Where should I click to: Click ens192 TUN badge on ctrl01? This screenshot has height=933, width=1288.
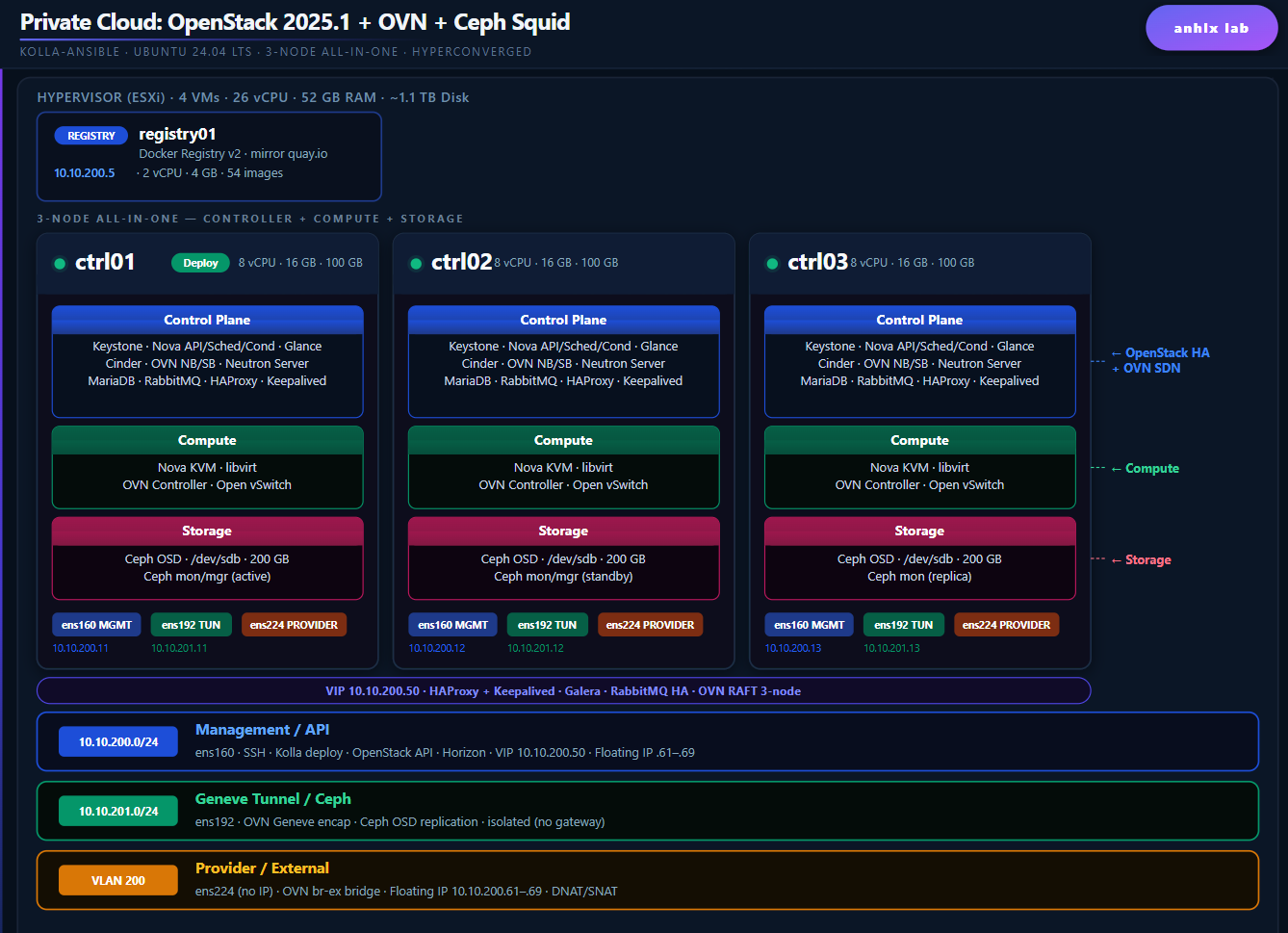pyautogui.click(x=191, y=625)
